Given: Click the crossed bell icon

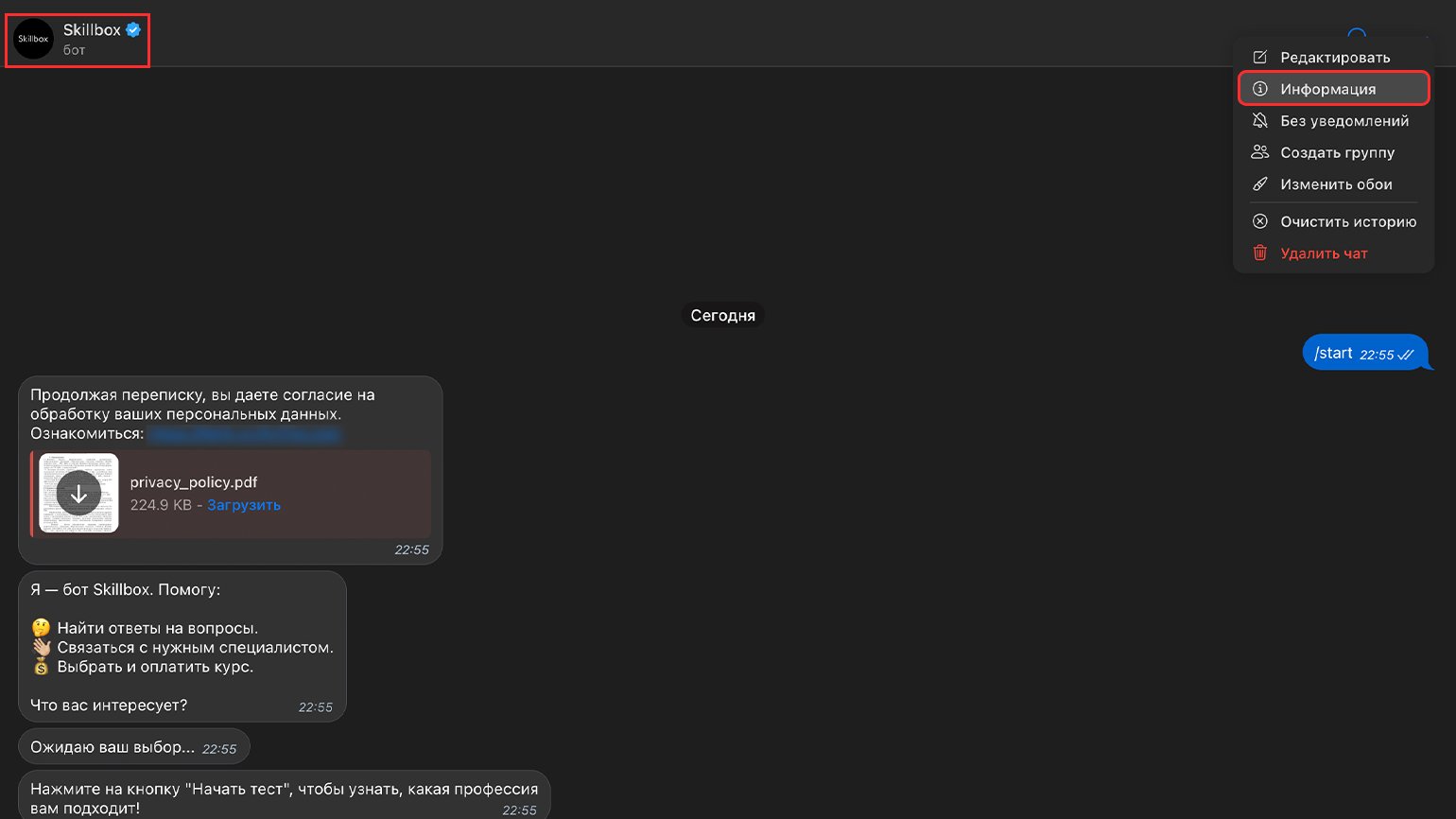Looking at the screenshot, I should (x=1259, y=120).
